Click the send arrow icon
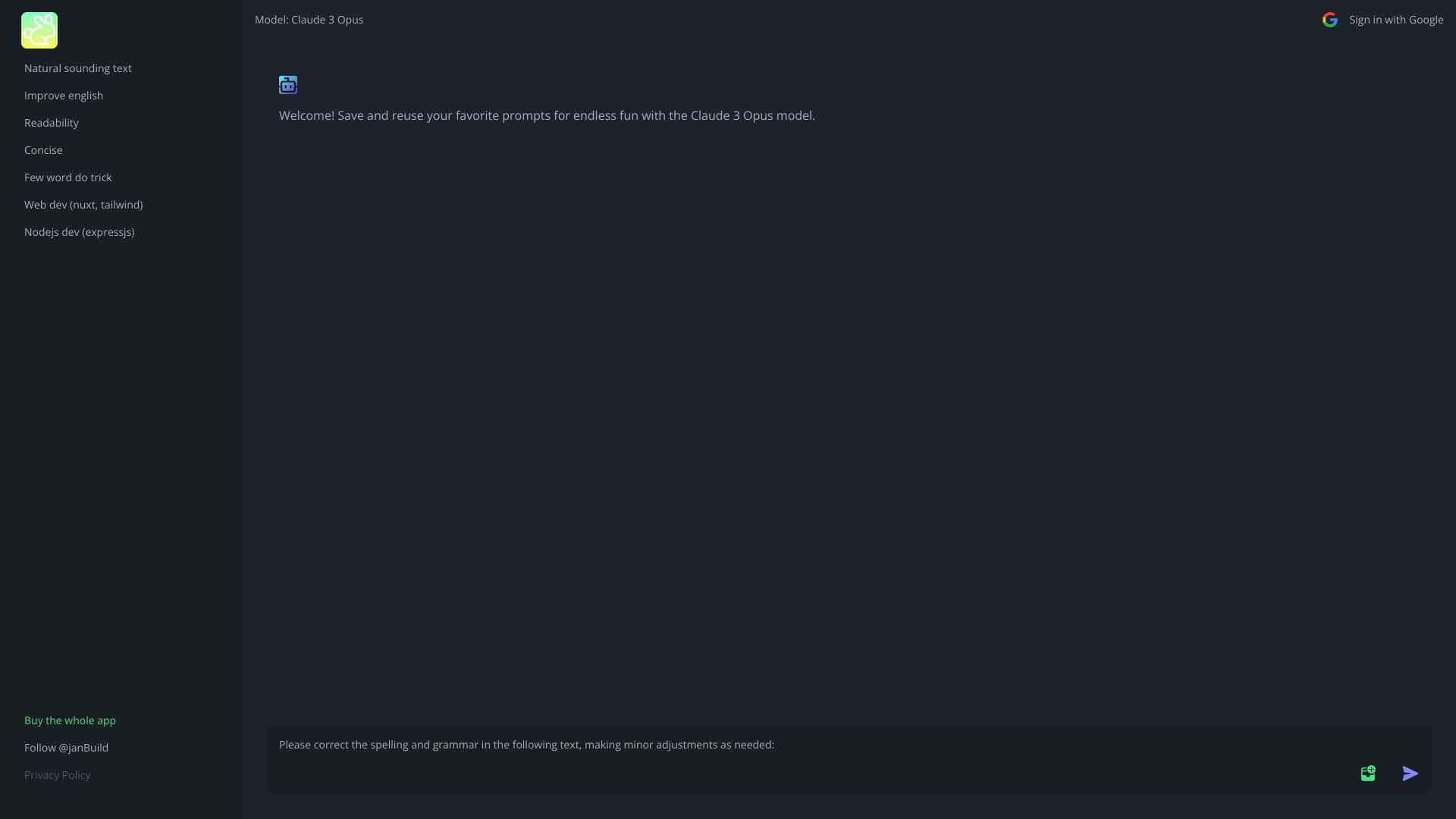 [1410, 773]
